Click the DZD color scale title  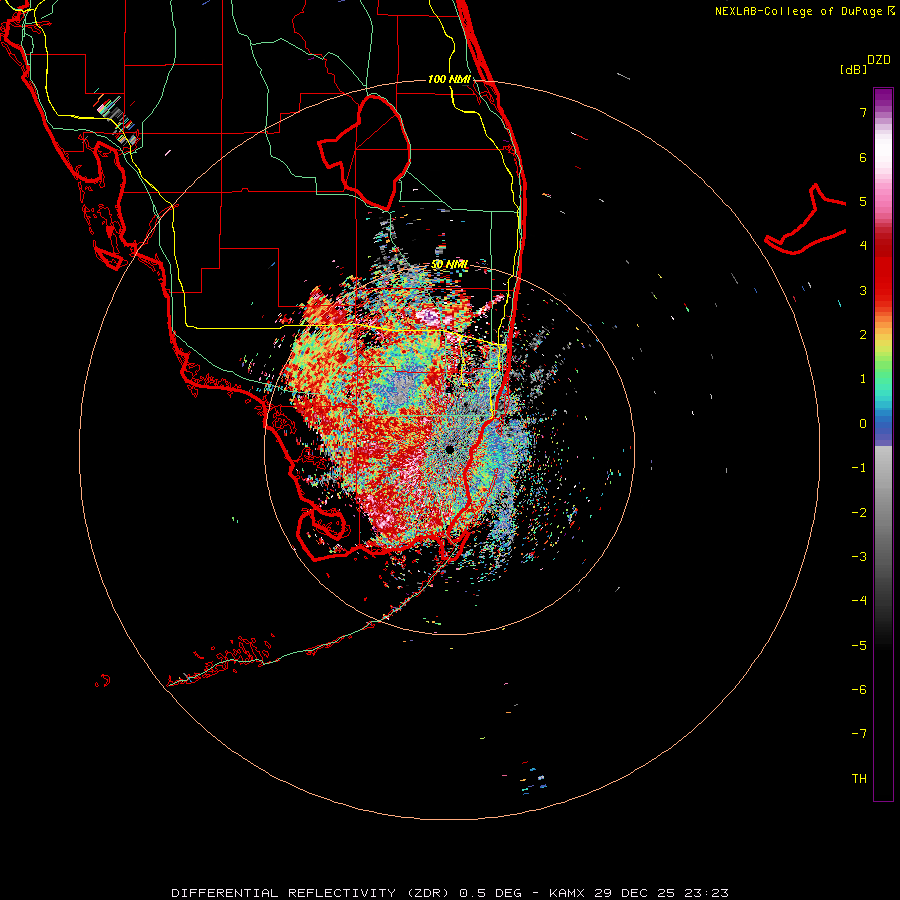coord(879,60)
